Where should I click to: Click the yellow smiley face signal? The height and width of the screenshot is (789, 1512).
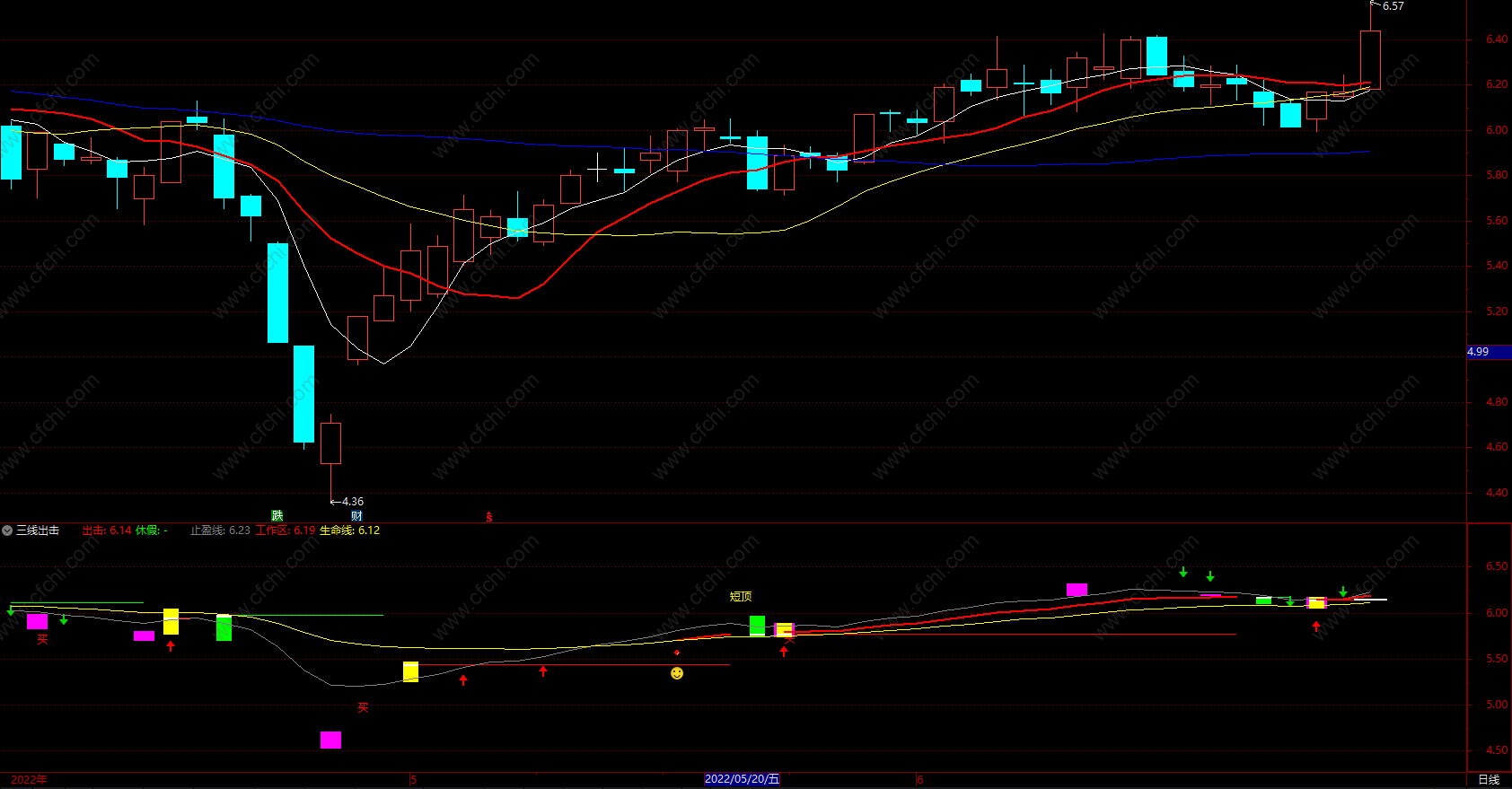tap(677, 673)
